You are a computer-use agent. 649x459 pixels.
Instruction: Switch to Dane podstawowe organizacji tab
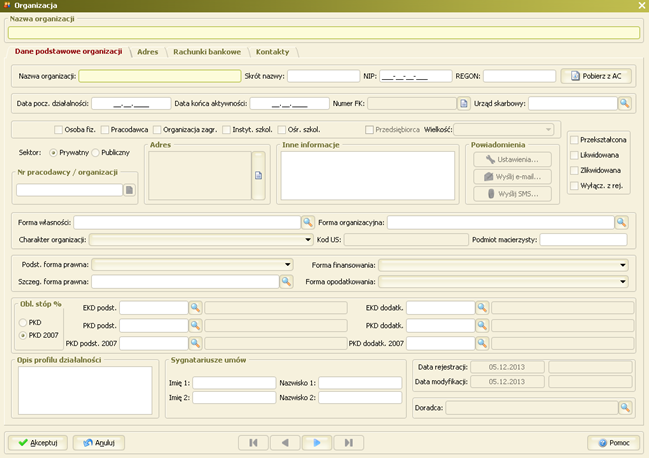(68, 51)
